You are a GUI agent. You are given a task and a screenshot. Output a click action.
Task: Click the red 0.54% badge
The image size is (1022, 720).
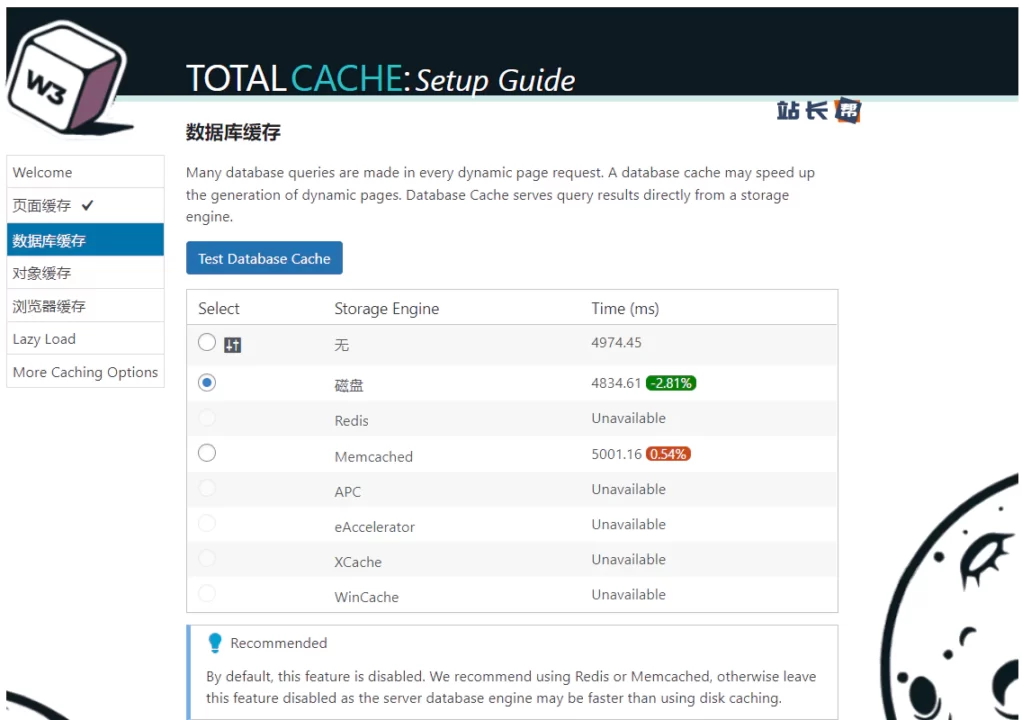click(668, 454)
